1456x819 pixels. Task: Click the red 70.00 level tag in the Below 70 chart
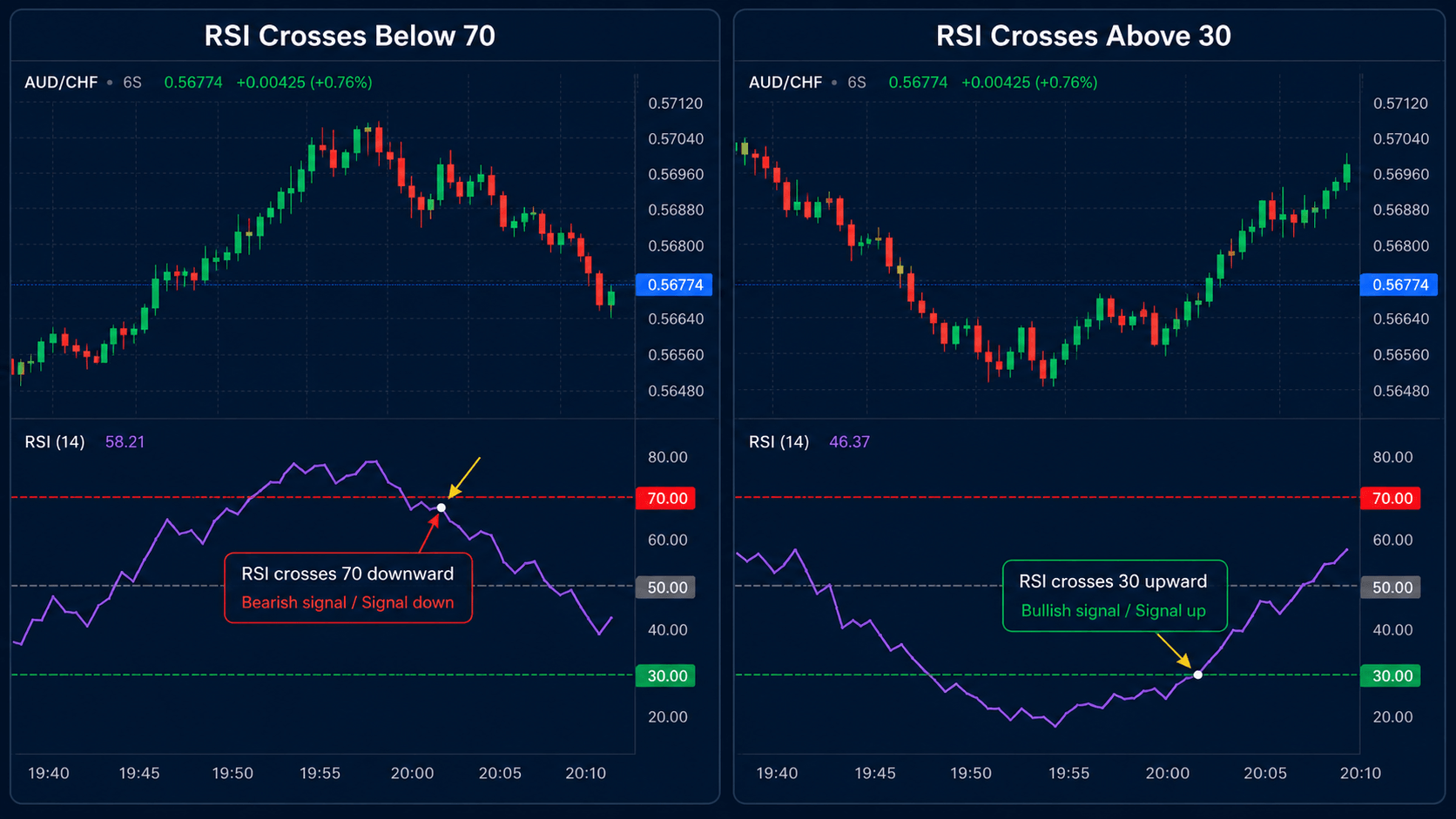[x=666, y=498]
